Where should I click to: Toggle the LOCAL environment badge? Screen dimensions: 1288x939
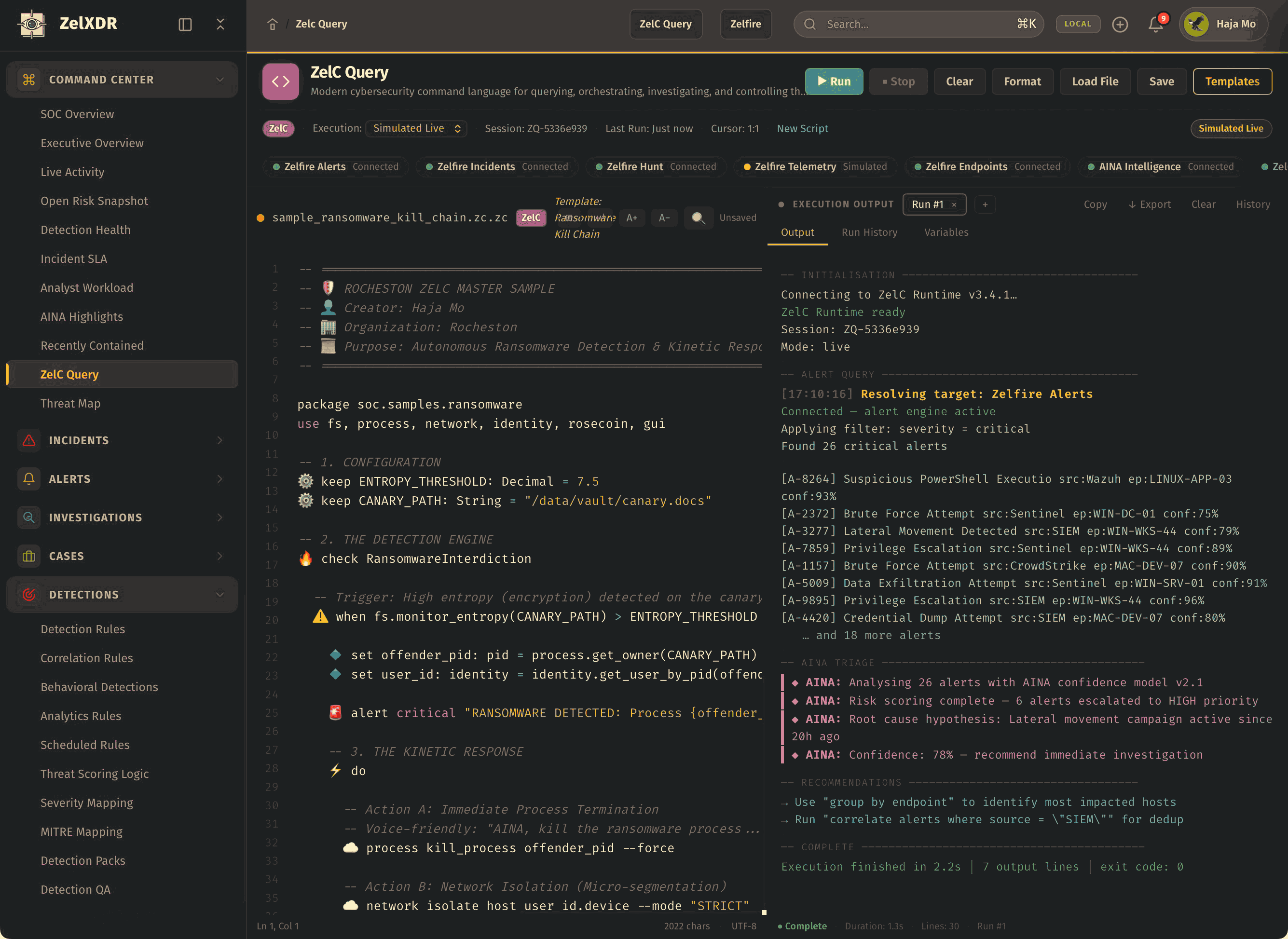(1078, 24)
